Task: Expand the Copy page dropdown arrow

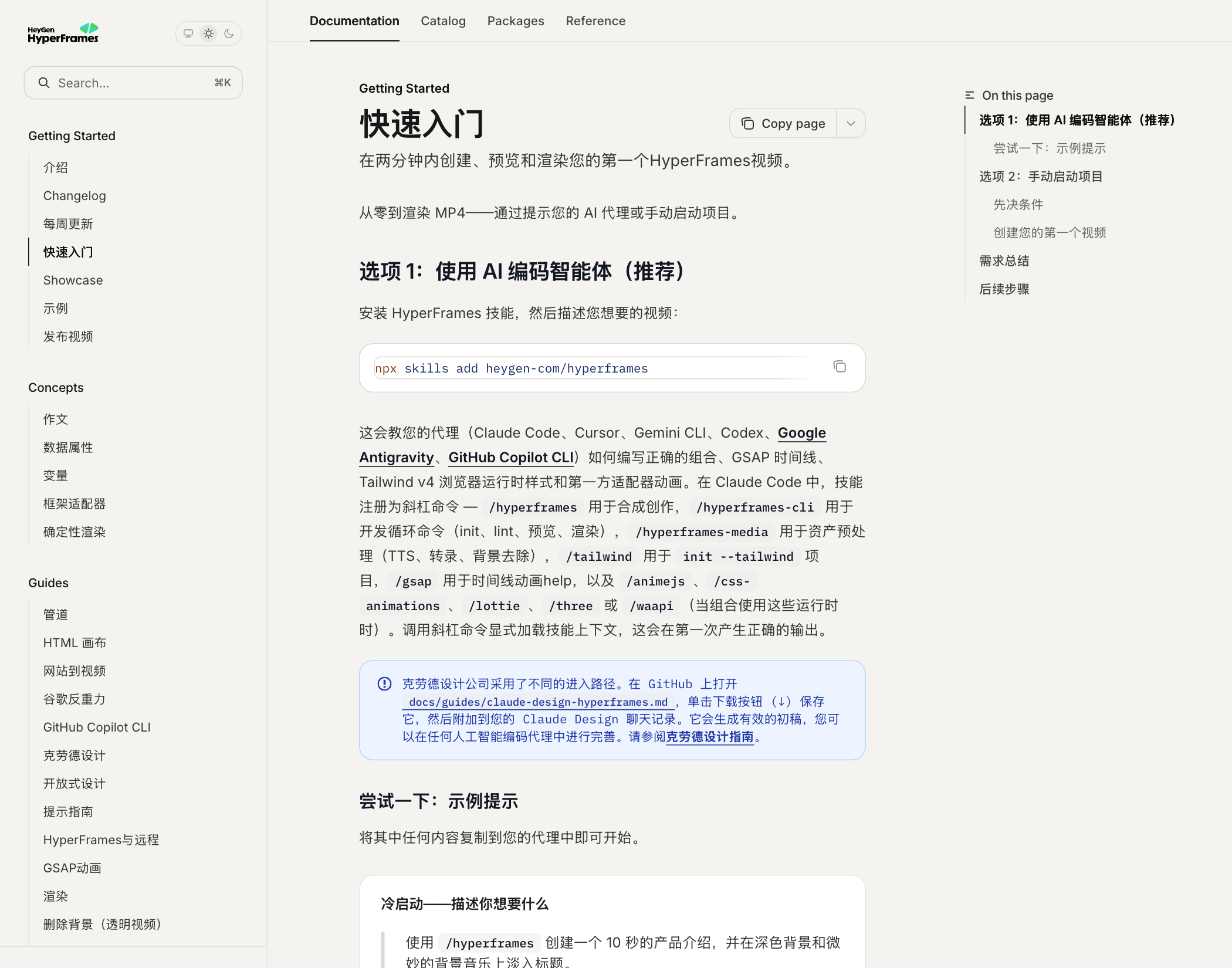Action: 851,123
